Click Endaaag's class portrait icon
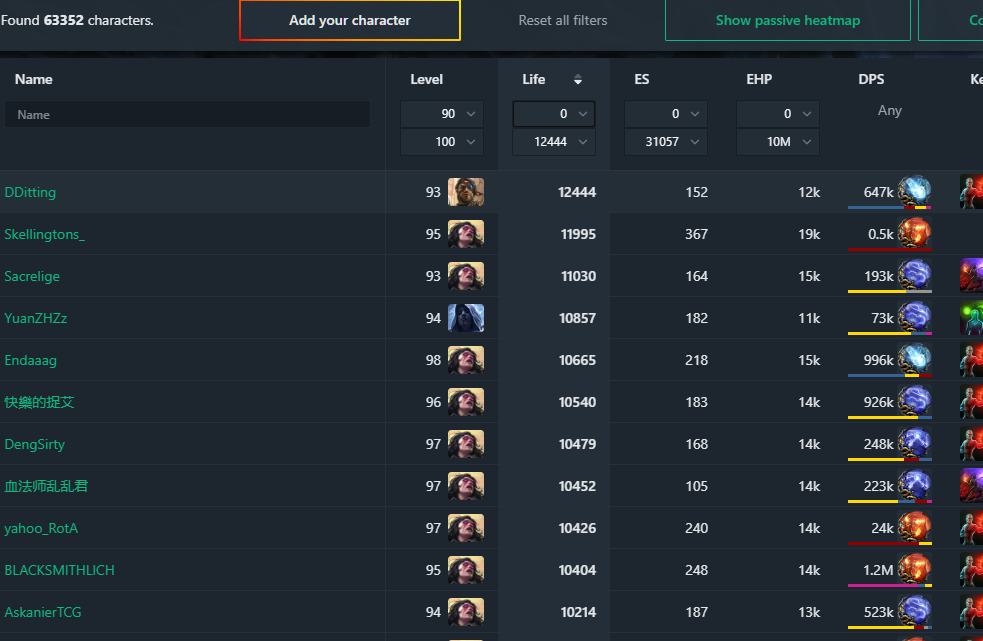The image size is (983, 641). 466,360
